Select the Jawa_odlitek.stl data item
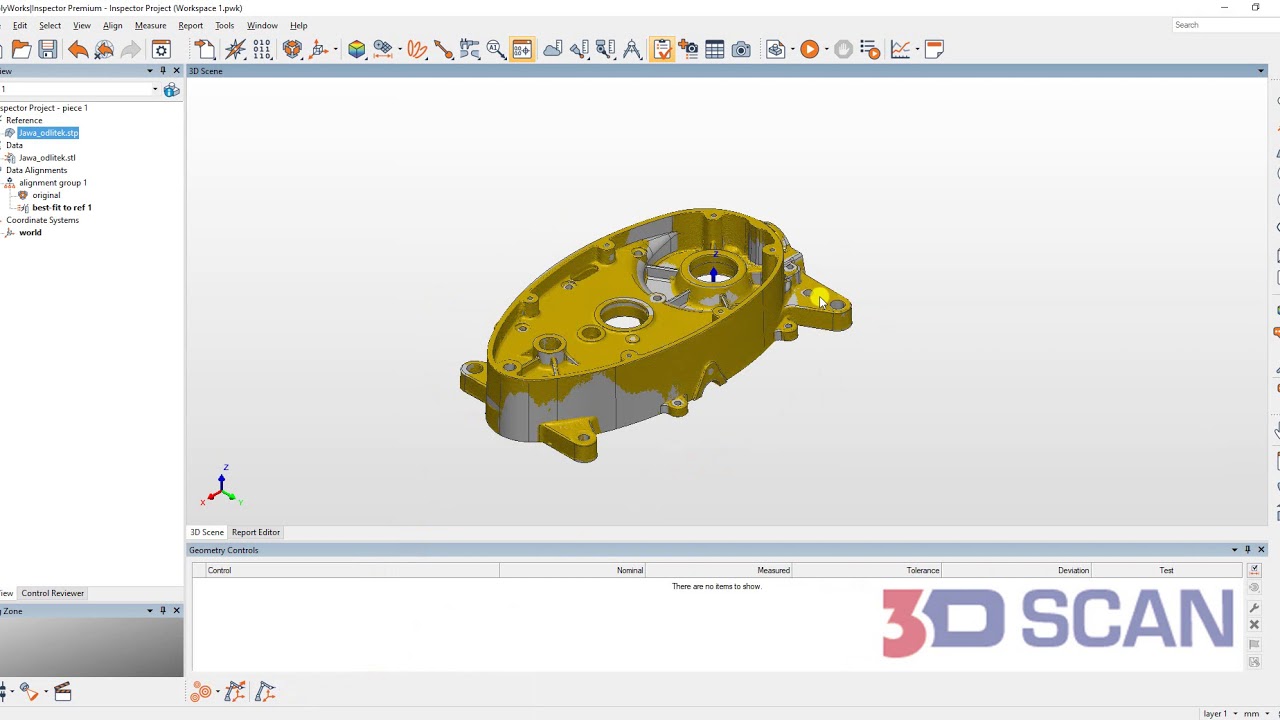 point(47,157)
